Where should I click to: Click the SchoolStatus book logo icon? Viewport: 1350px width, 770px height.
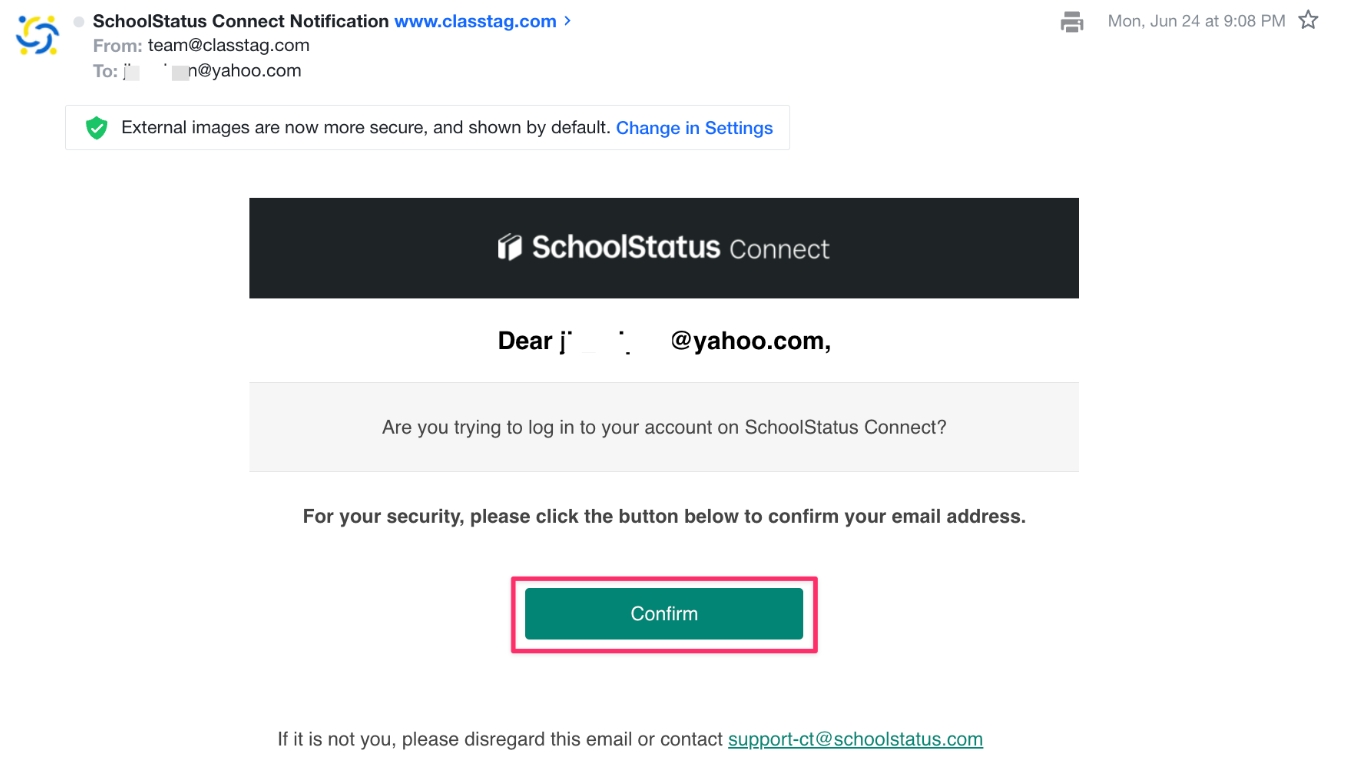[510, 248]
